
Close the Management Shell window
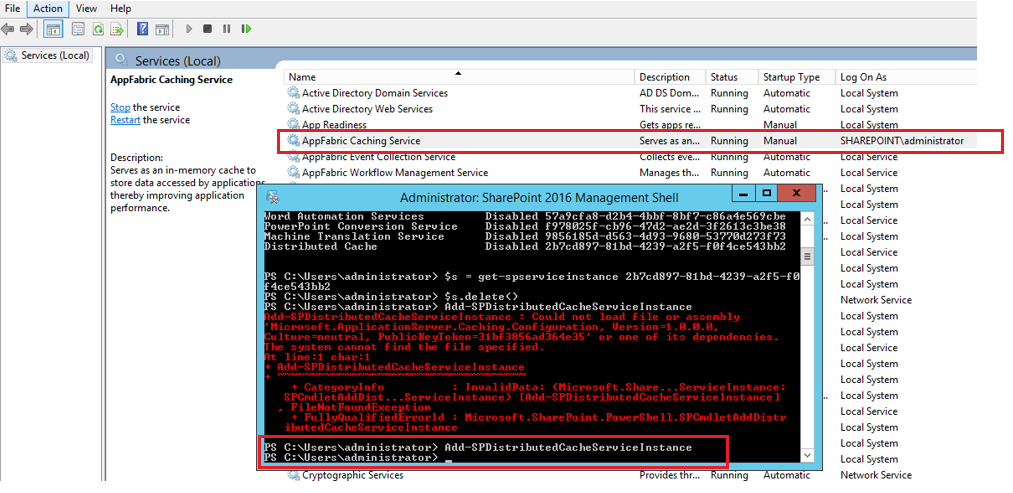click(x=796, y=193)
